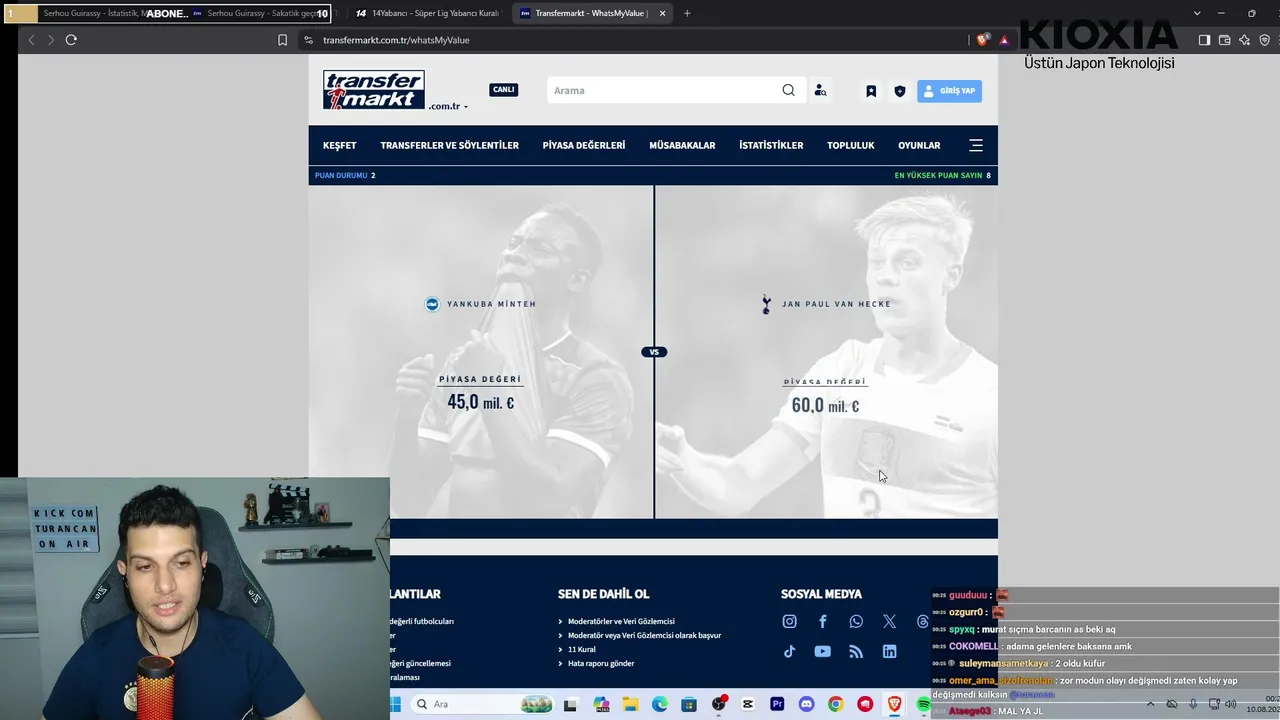Open the WhatsApp social icon
The height and width of the screenshot is (720, 1280).
coord(856,621)
